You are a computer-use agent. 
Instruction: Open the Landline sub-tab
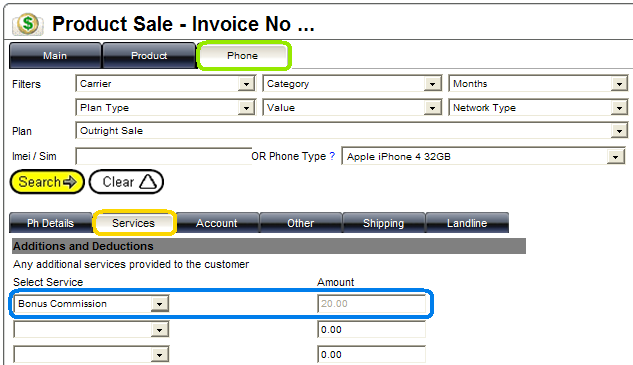[x=467, y=223]
